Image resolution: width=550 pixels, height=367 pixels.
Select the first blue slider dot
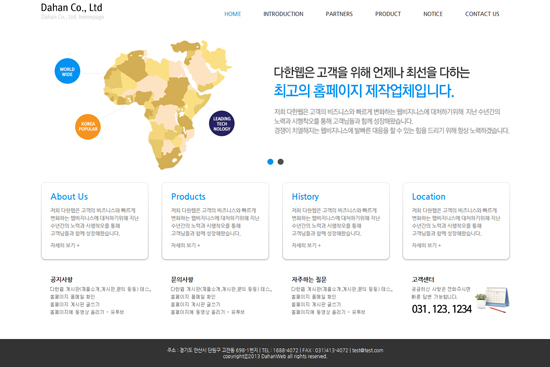(x=270, y=162)
